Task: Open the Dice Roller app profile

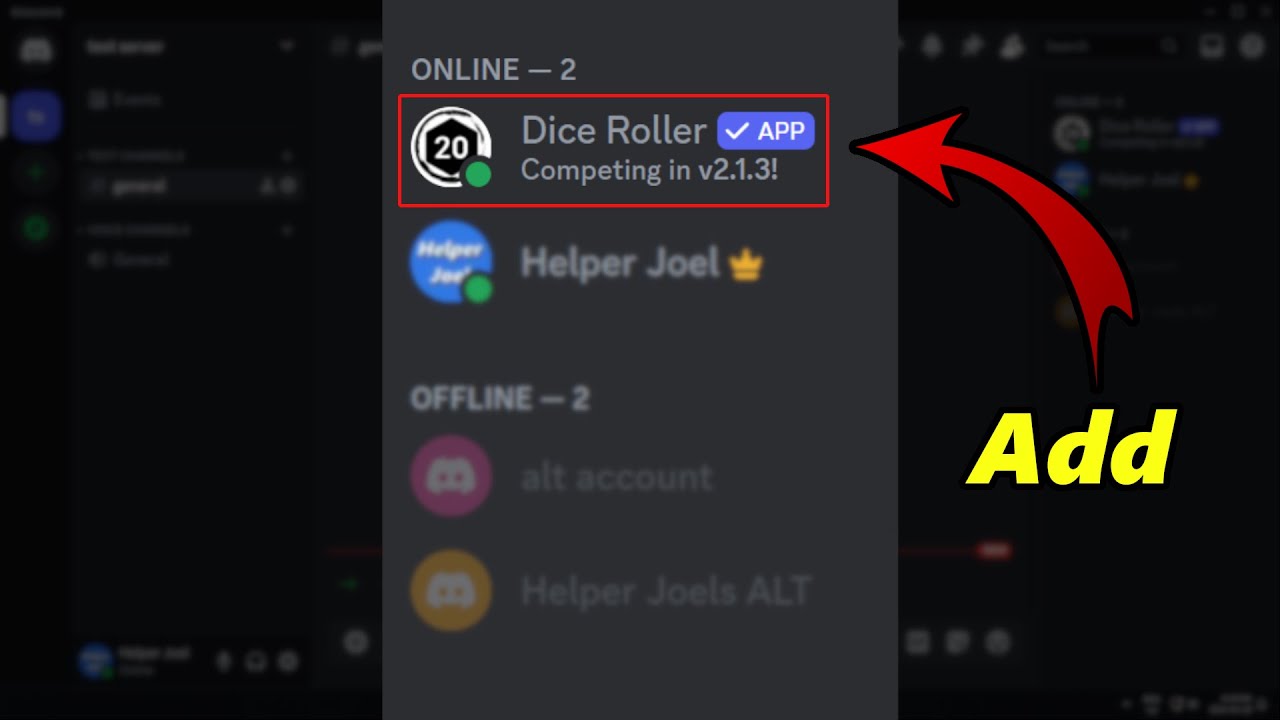Action: [x=613, y=150]
